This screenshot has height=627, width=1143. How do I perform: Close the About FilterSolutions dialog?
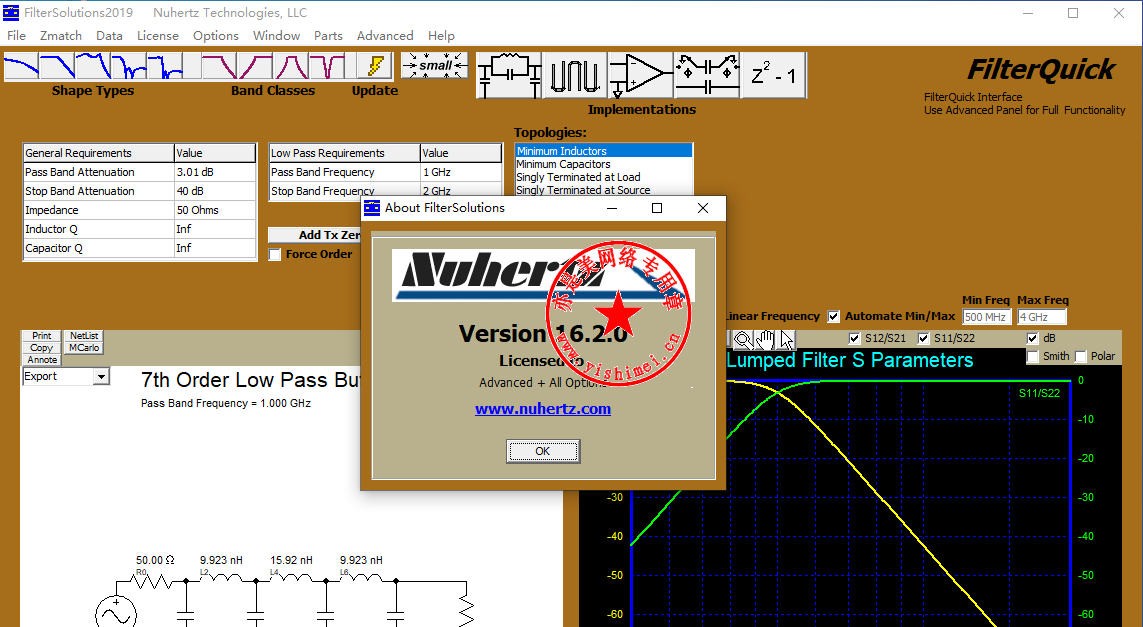[703, 208]
